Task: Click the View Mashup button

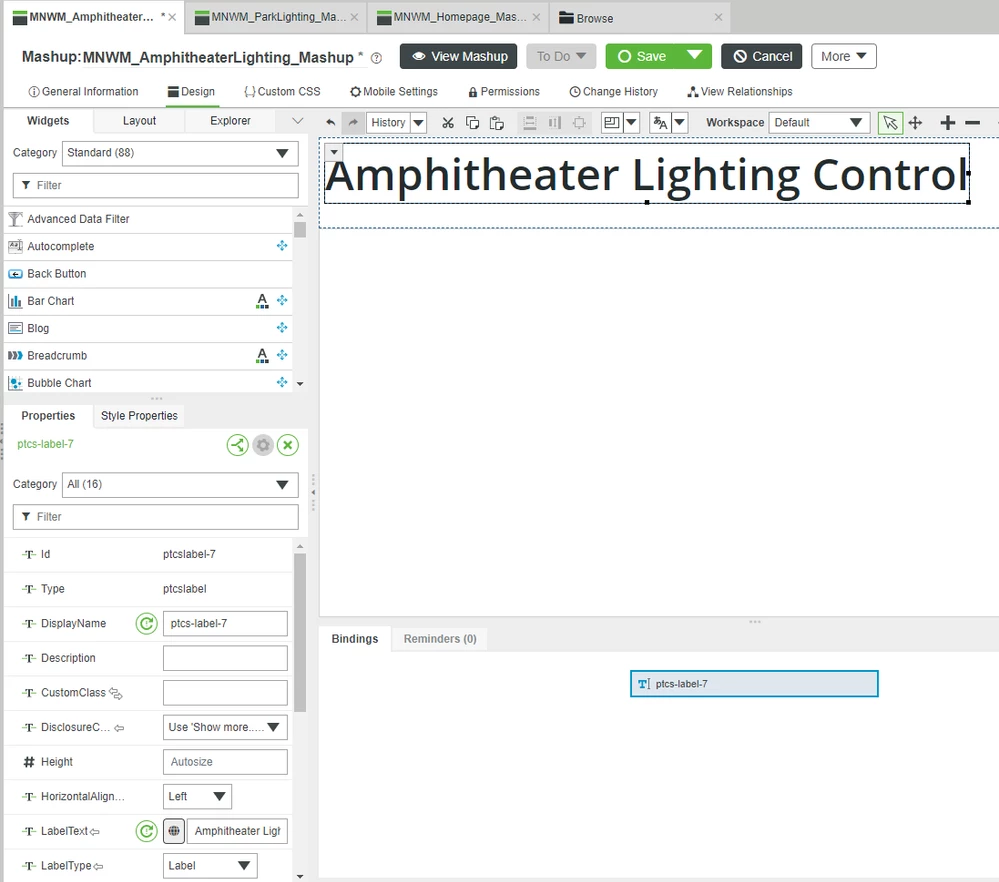Action: [459, 56]
